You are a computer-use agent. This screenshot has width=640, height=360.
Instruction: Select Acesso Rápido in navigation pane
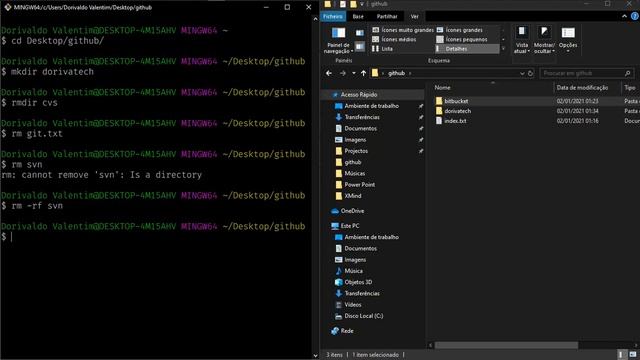(x=359, y=95)
